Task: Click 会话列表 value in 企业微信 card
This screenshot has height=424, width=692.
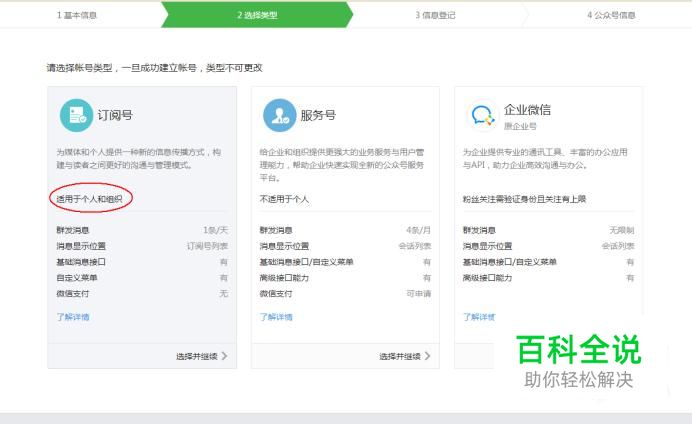Action: (x=618, y=246)
